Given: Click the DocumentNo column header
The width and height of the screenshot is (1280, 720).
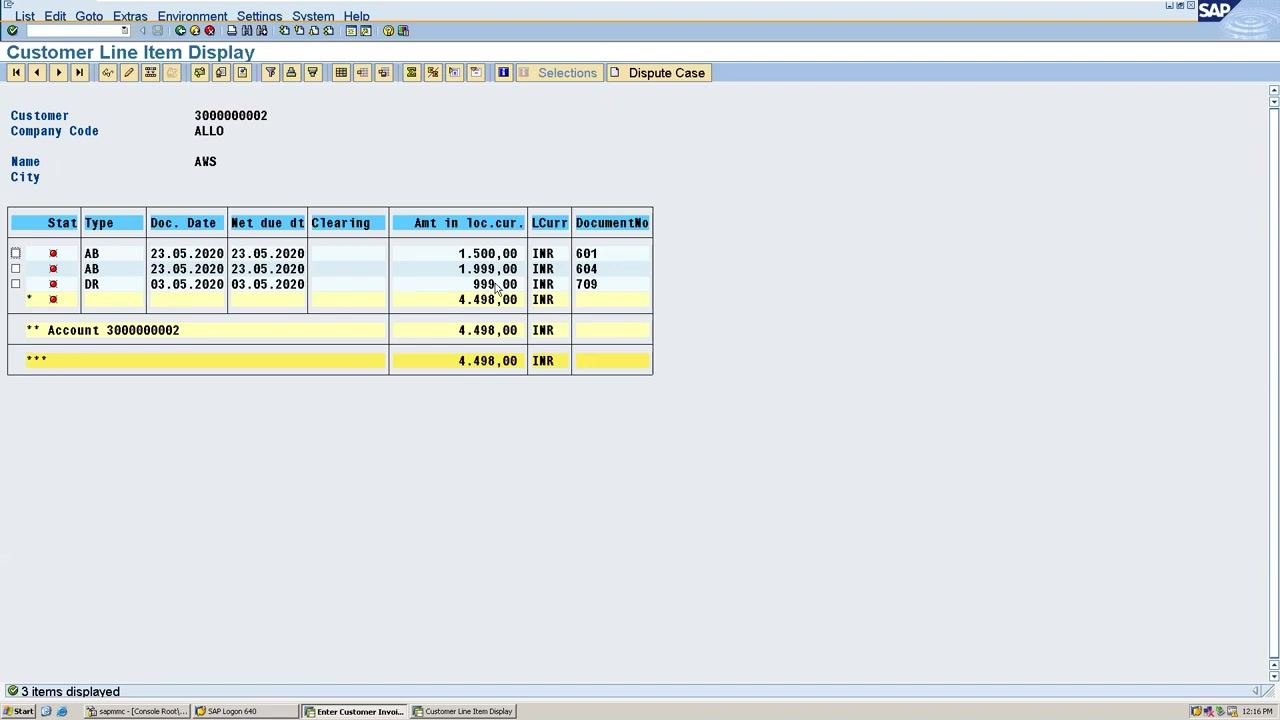Looking at the screenshot, I should coord(612,223).
